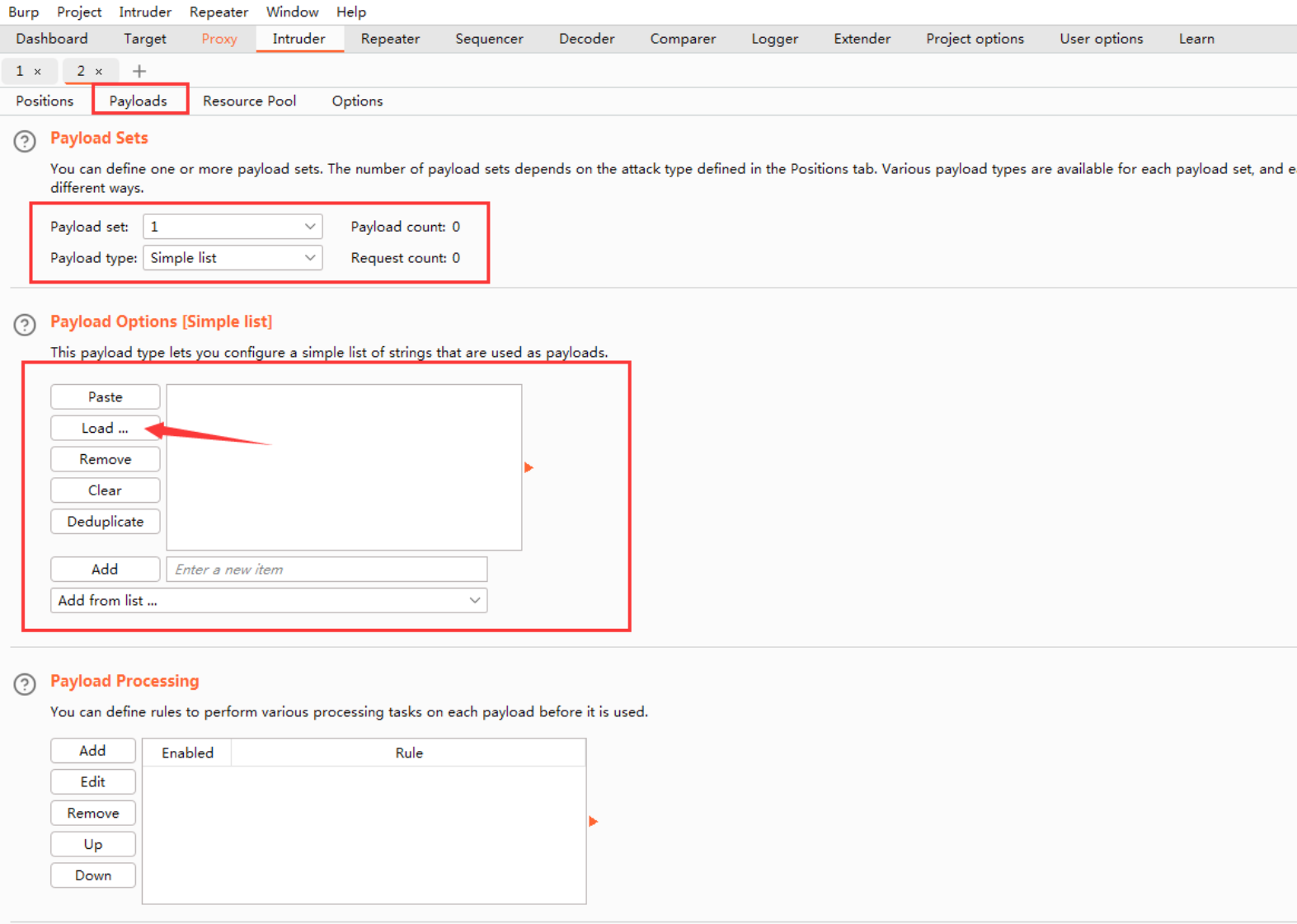Open help for Payload Options section

coord(25,325)
